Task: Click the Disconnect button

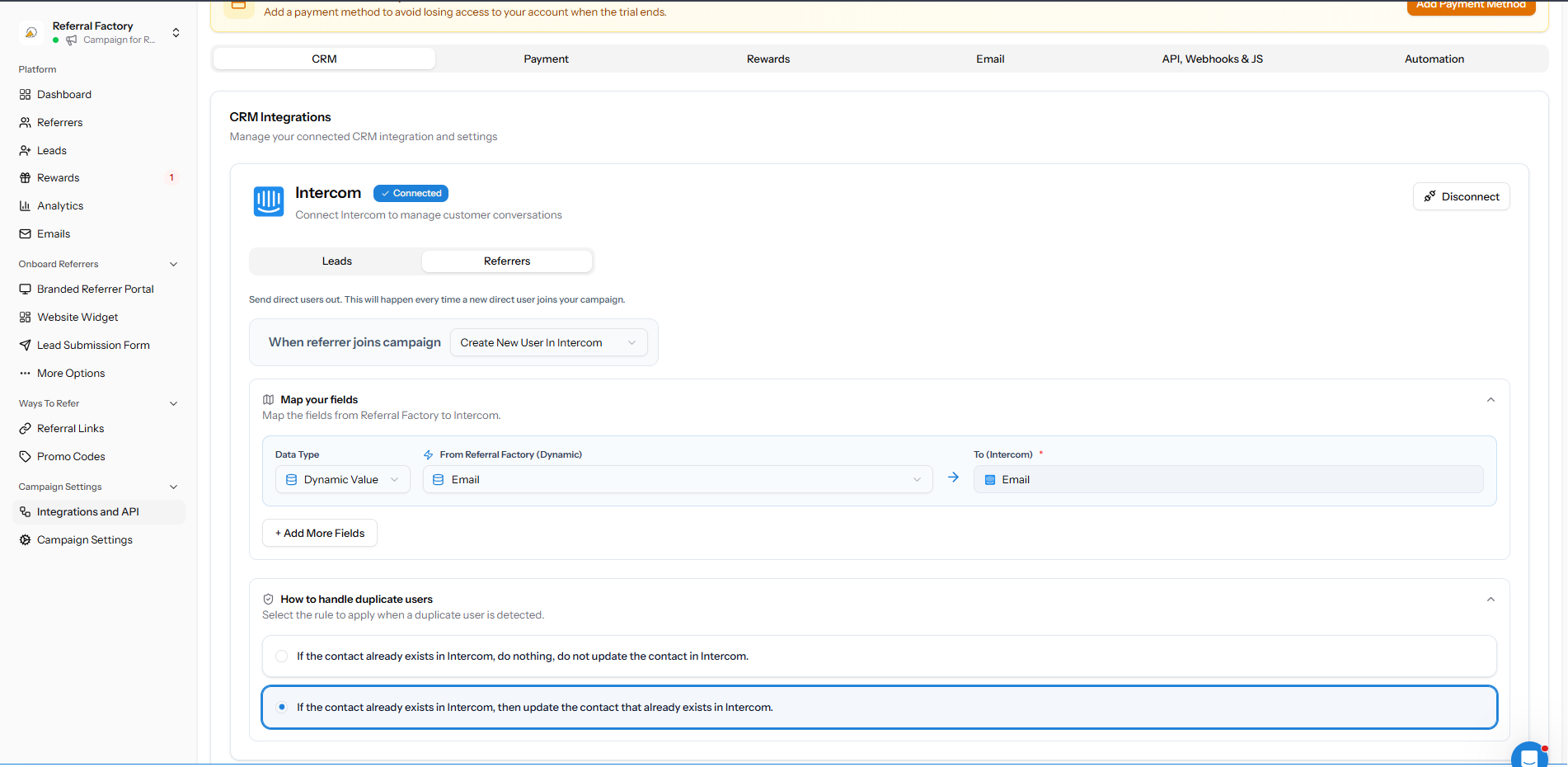Action: (x=1462, y=197)
